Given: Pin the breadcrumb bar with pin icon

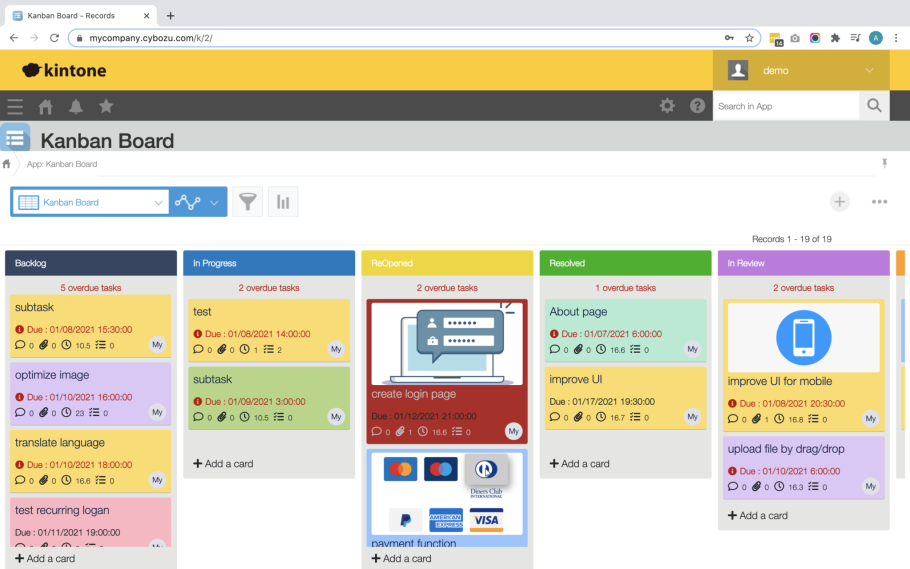Looking at the screenshot, I should [884, 163].
